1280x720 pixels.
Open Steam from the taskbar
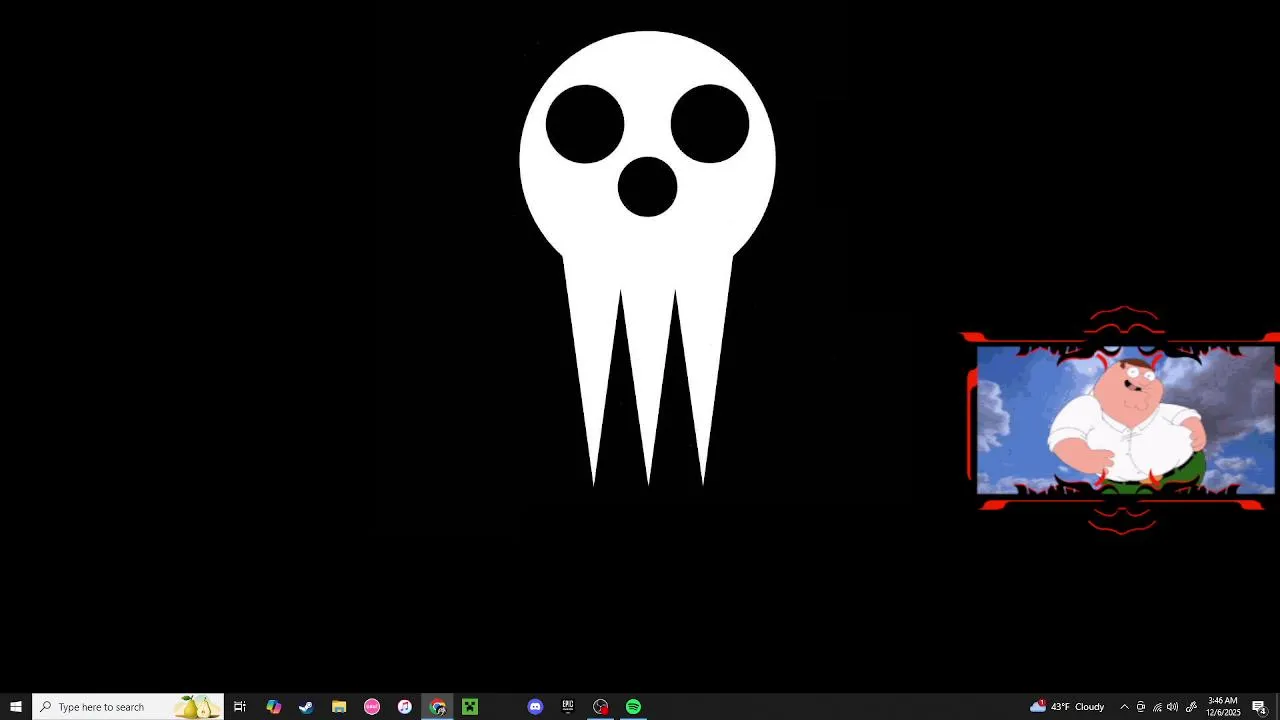tap(306, 707)
